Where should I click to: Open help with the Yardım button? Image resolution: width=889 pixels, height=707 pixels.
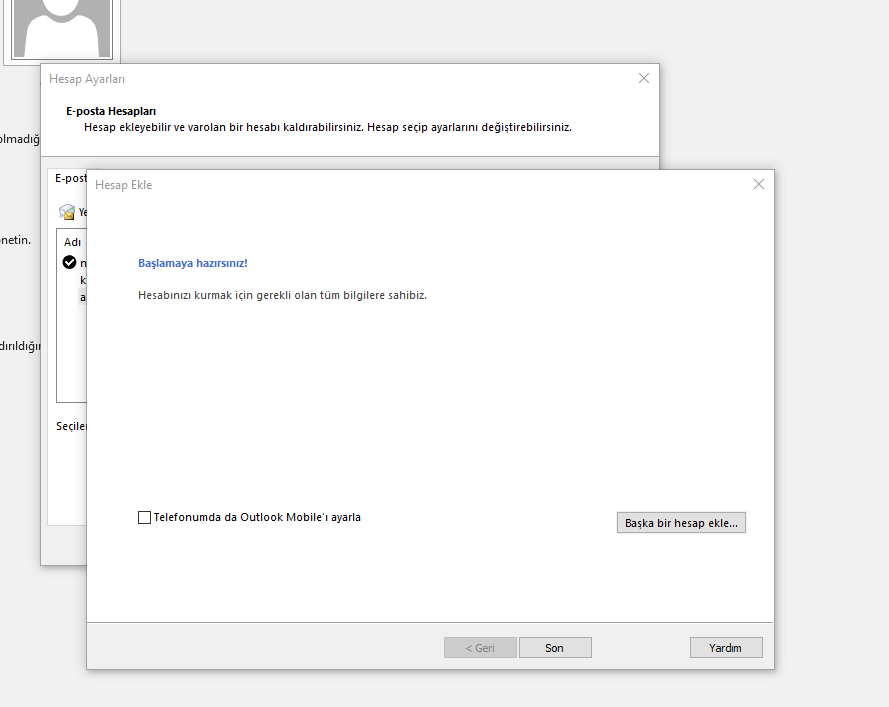725,648
